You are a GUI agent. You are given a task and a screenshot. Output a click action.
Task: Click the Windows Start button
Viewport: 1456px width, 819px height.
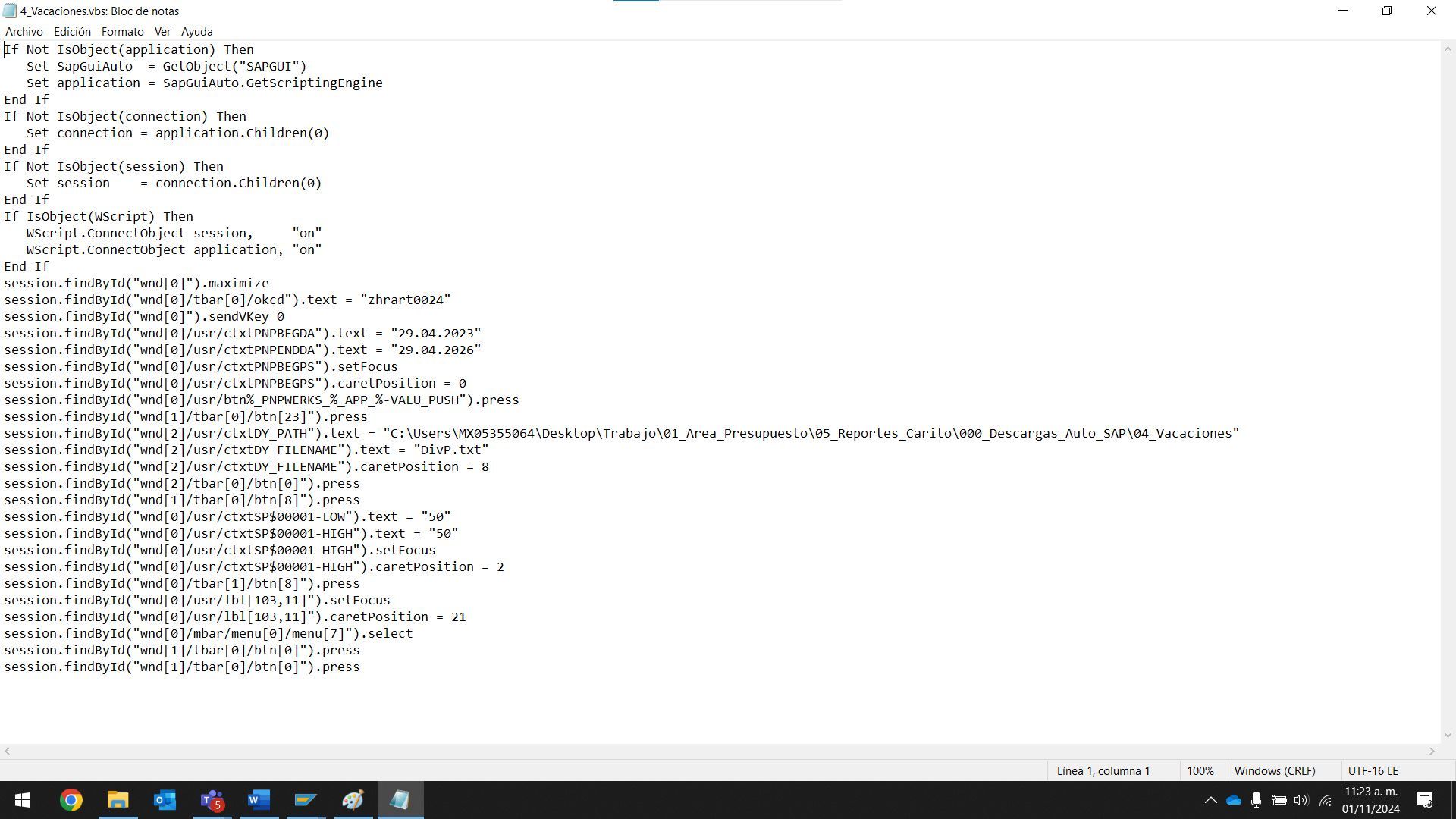23,800
